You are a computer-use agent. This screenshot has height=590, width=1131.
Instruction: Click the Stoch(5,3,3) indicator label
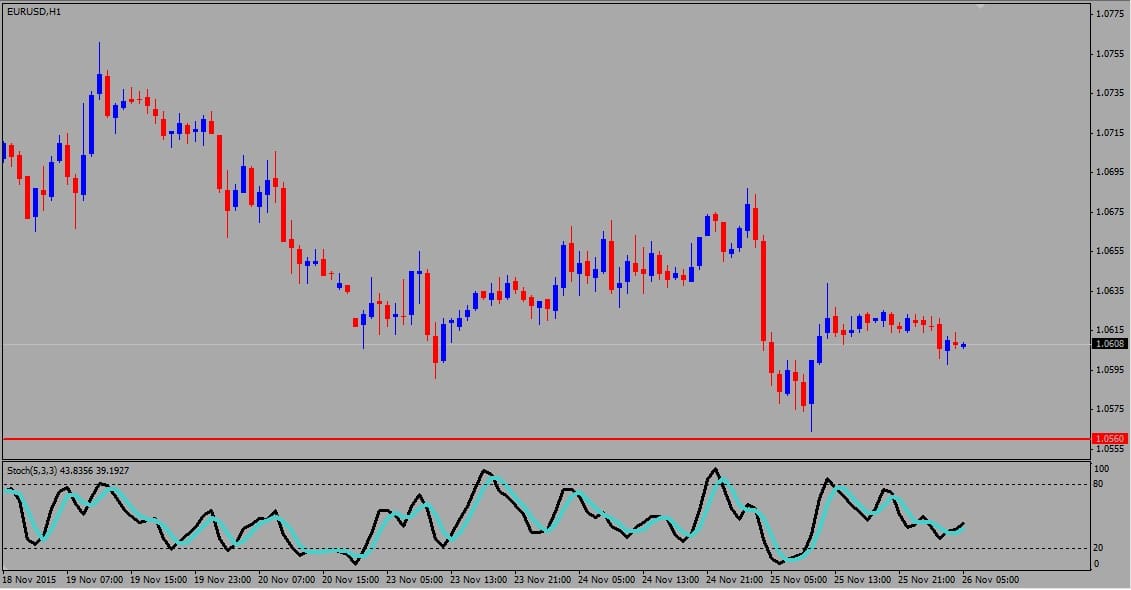[68, 471]
